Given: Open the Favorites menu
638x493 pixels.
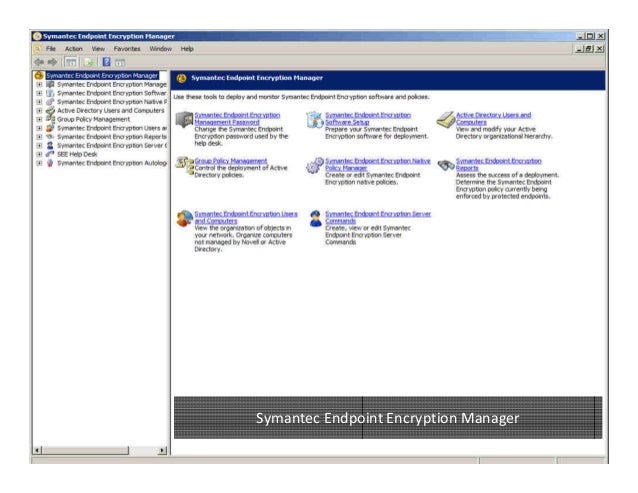Looking at the screenshot, I should coord(127,49).
